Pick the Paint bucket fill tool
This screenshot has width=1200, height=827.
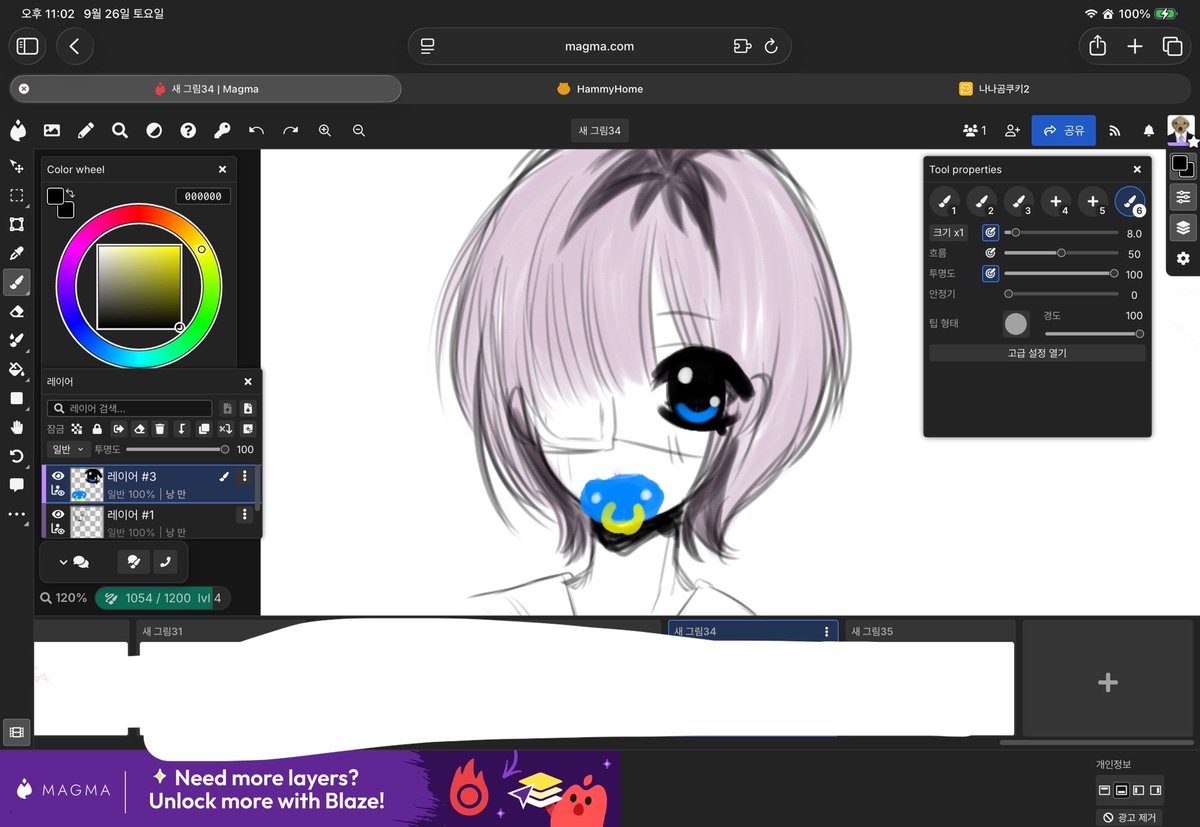(x=16, y=369)
